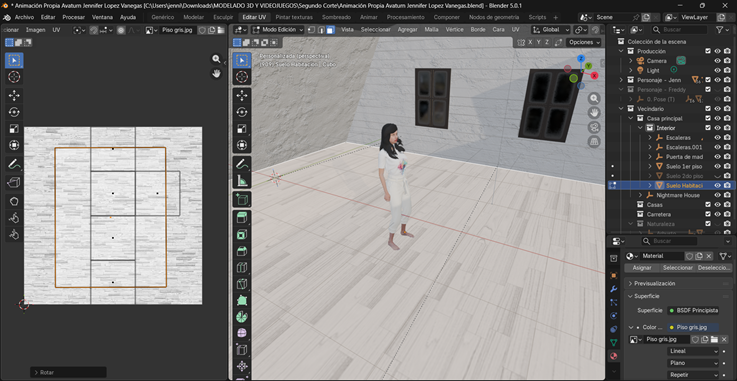Screen dimensions: 737x381
Task: Hide Suelo Habitaci object in viewport
Action: point(718,186)
